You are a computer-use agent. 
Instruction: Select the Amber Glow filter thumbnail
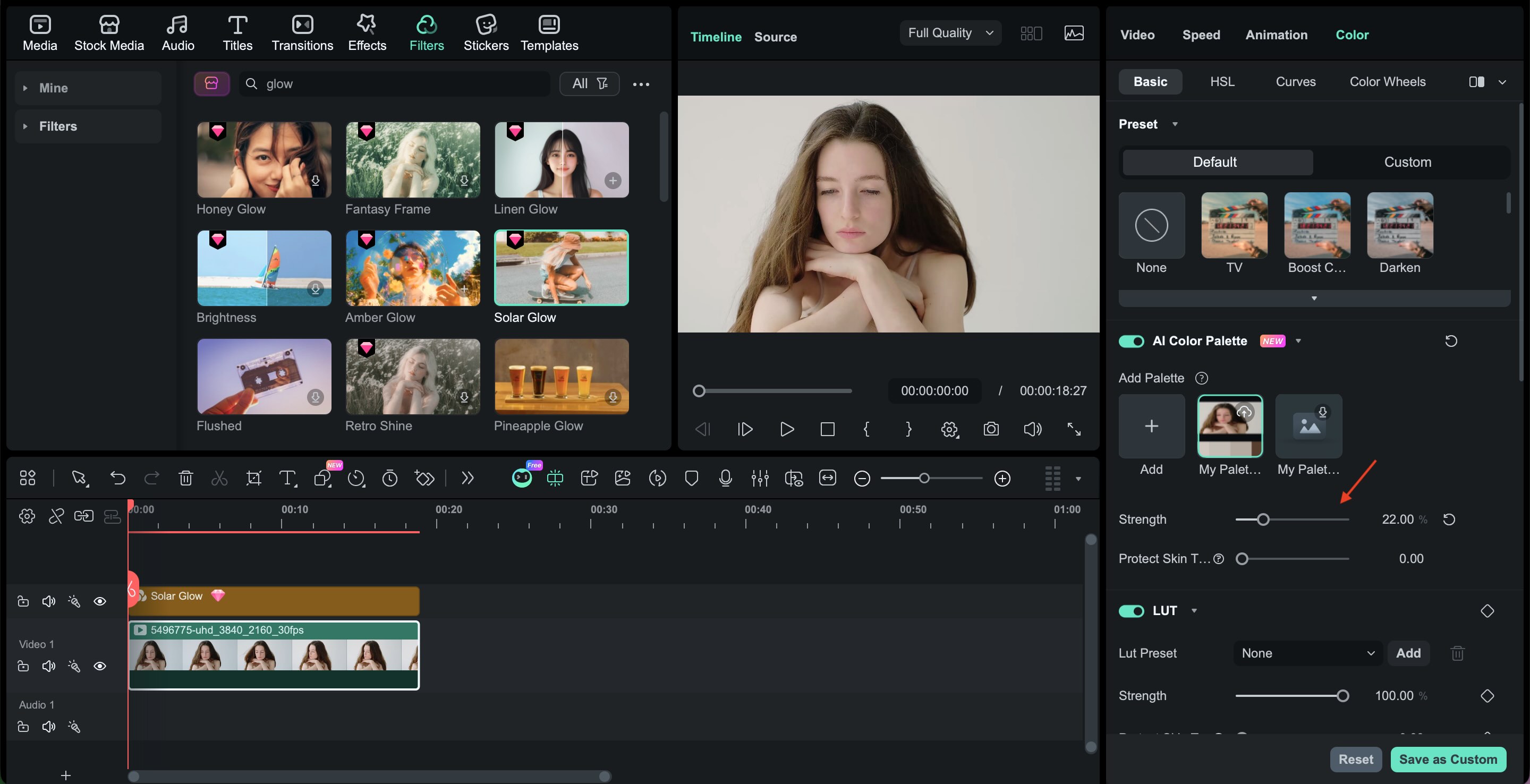[x=413, y=268]
